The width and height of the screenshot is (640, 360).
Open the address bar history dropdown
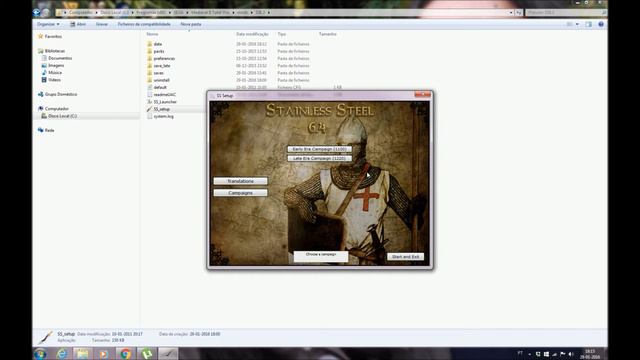[x=511, y=13]
